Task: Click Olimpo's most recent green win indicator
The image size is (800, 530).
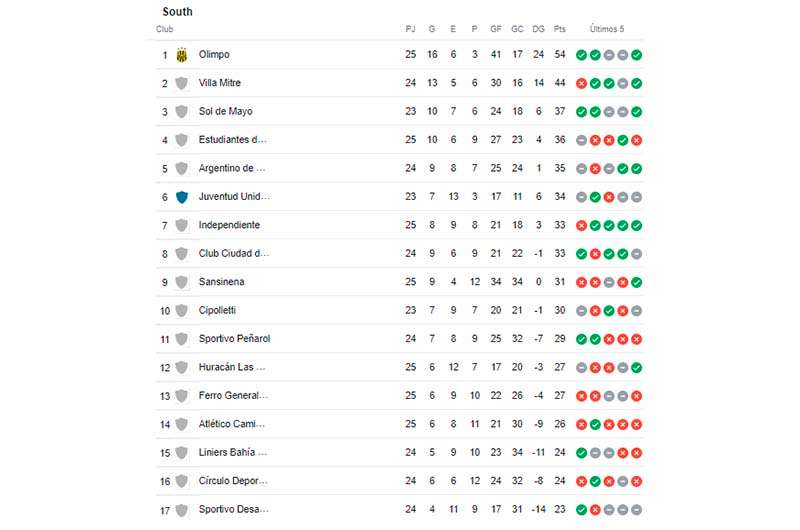Action: 636,55
